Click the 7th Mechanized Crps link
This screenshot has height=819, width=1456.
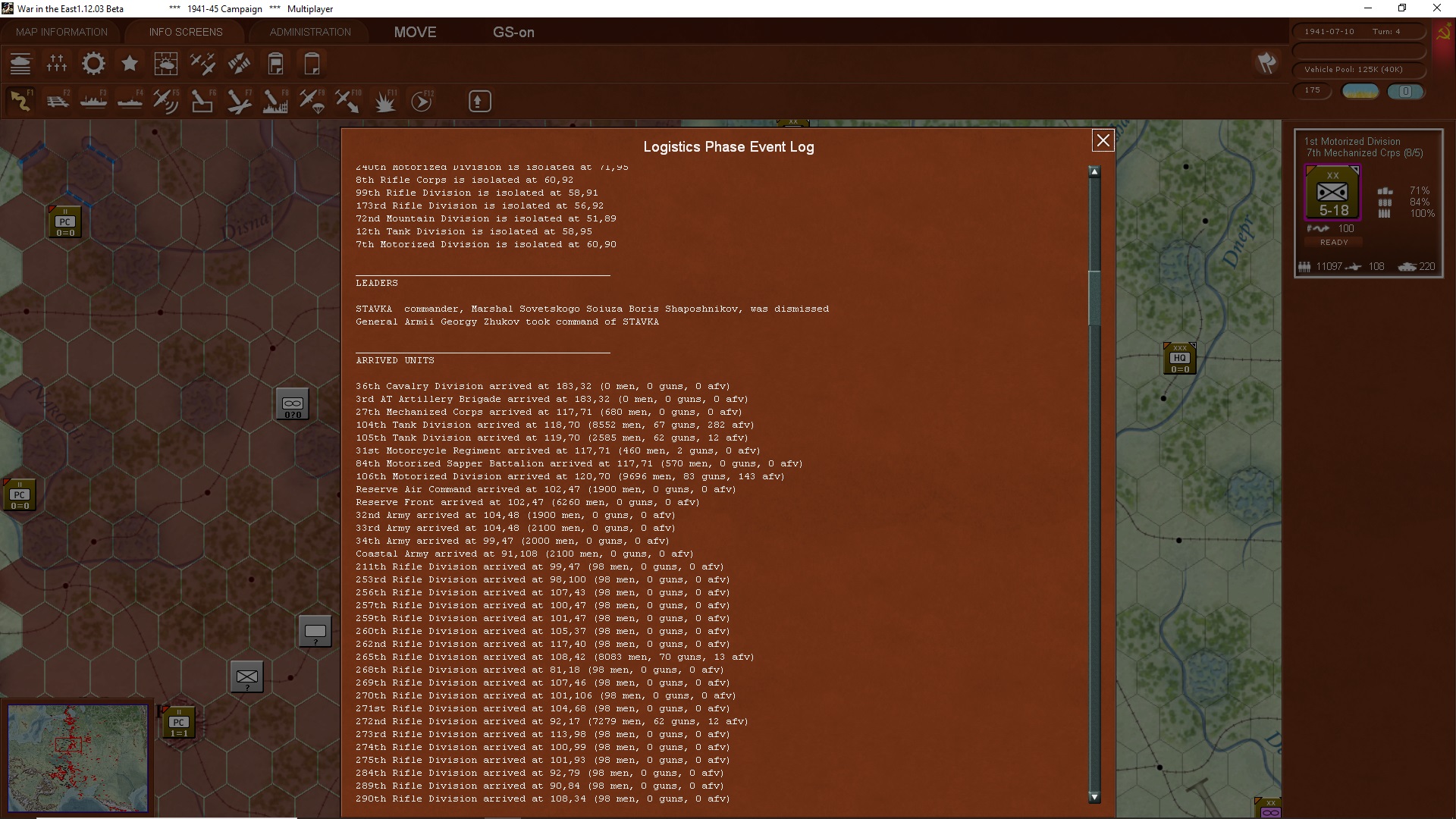point(1365,152)
